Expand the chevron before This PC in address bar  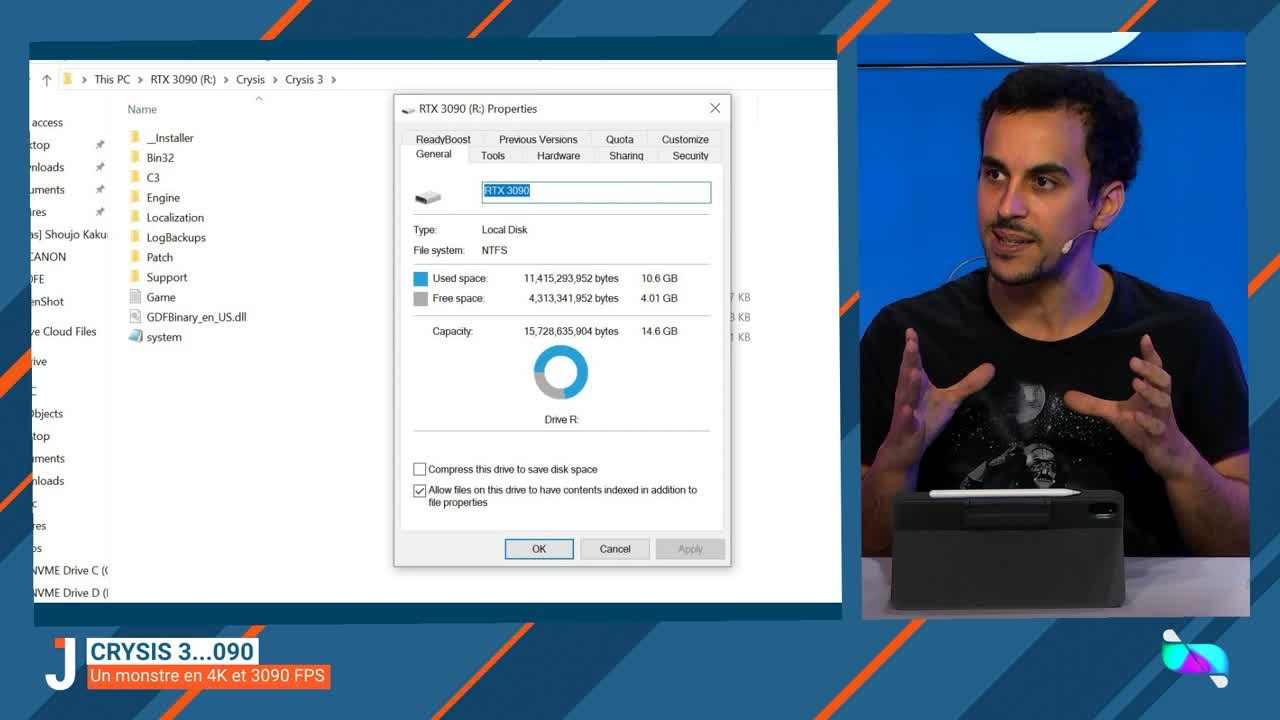pos(84,80)
